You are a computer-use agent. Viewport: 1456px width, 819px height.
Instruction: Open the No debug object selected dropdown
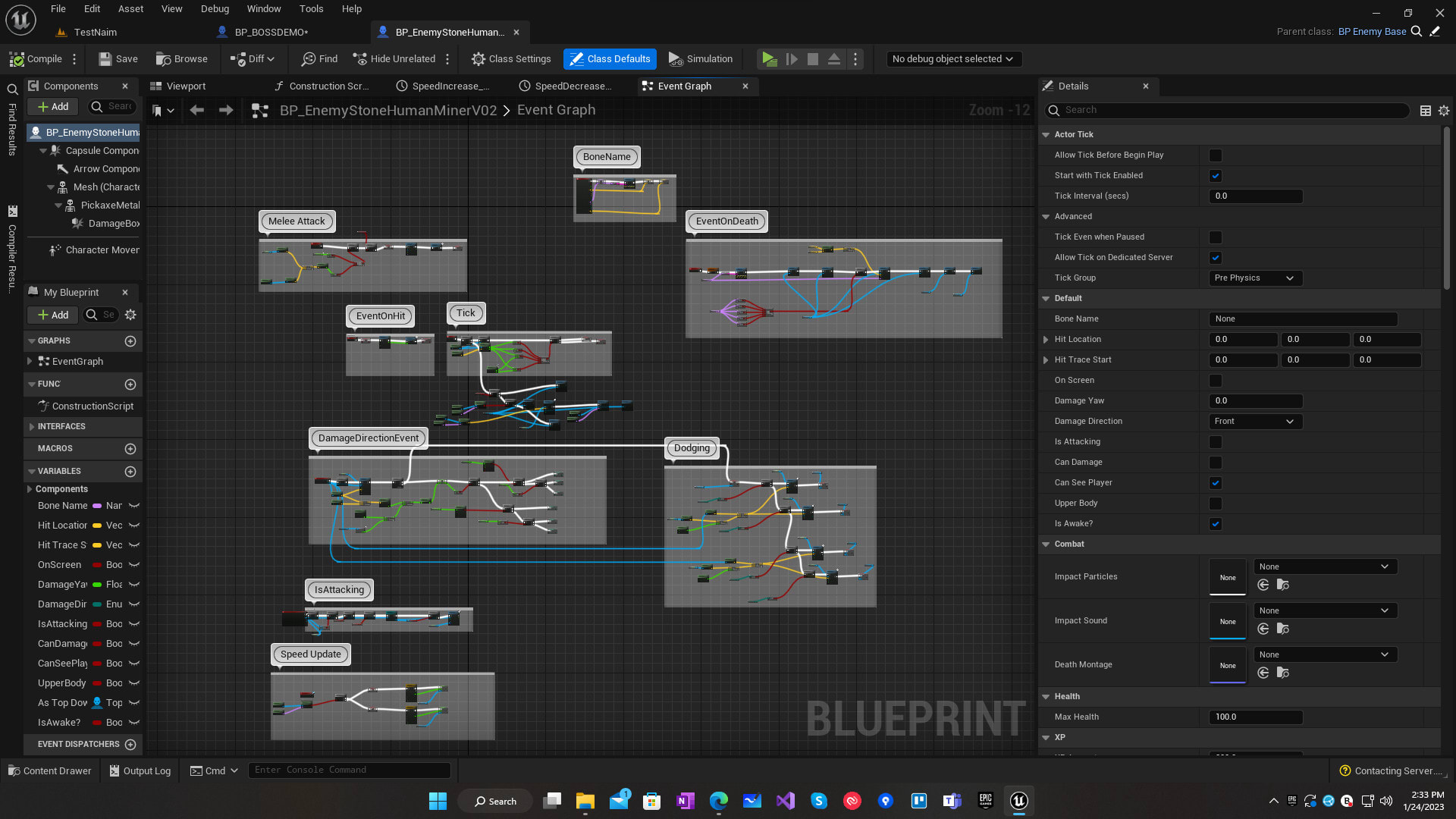tap(953, 58)
